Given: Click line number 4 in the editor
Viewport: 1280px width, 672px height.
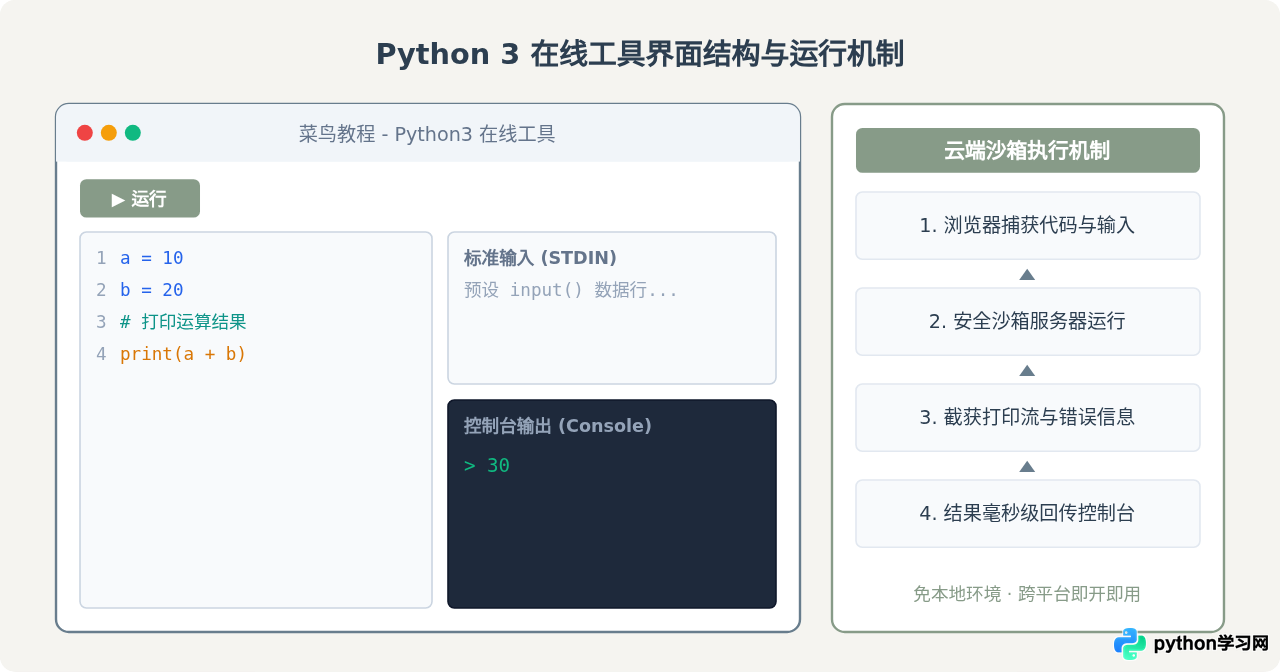Looking at the screenshot, I should tap(101, 354).
